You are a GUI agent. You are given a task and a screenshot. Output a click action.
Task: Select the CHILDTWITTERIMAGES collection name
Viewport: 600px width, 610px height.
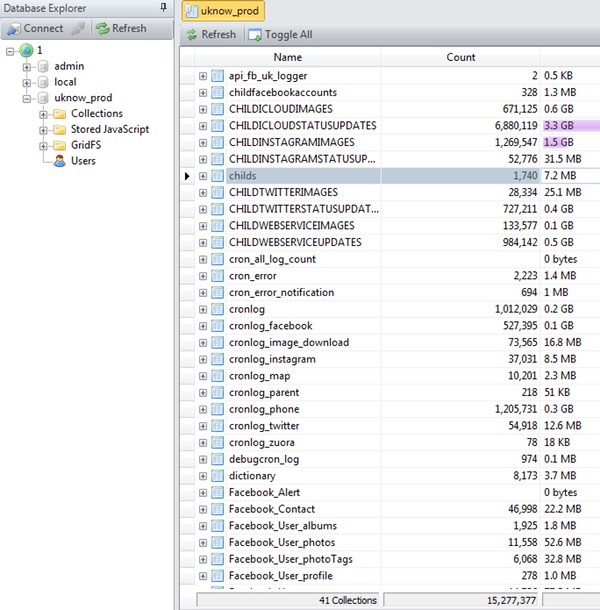(x=283, y=192)
